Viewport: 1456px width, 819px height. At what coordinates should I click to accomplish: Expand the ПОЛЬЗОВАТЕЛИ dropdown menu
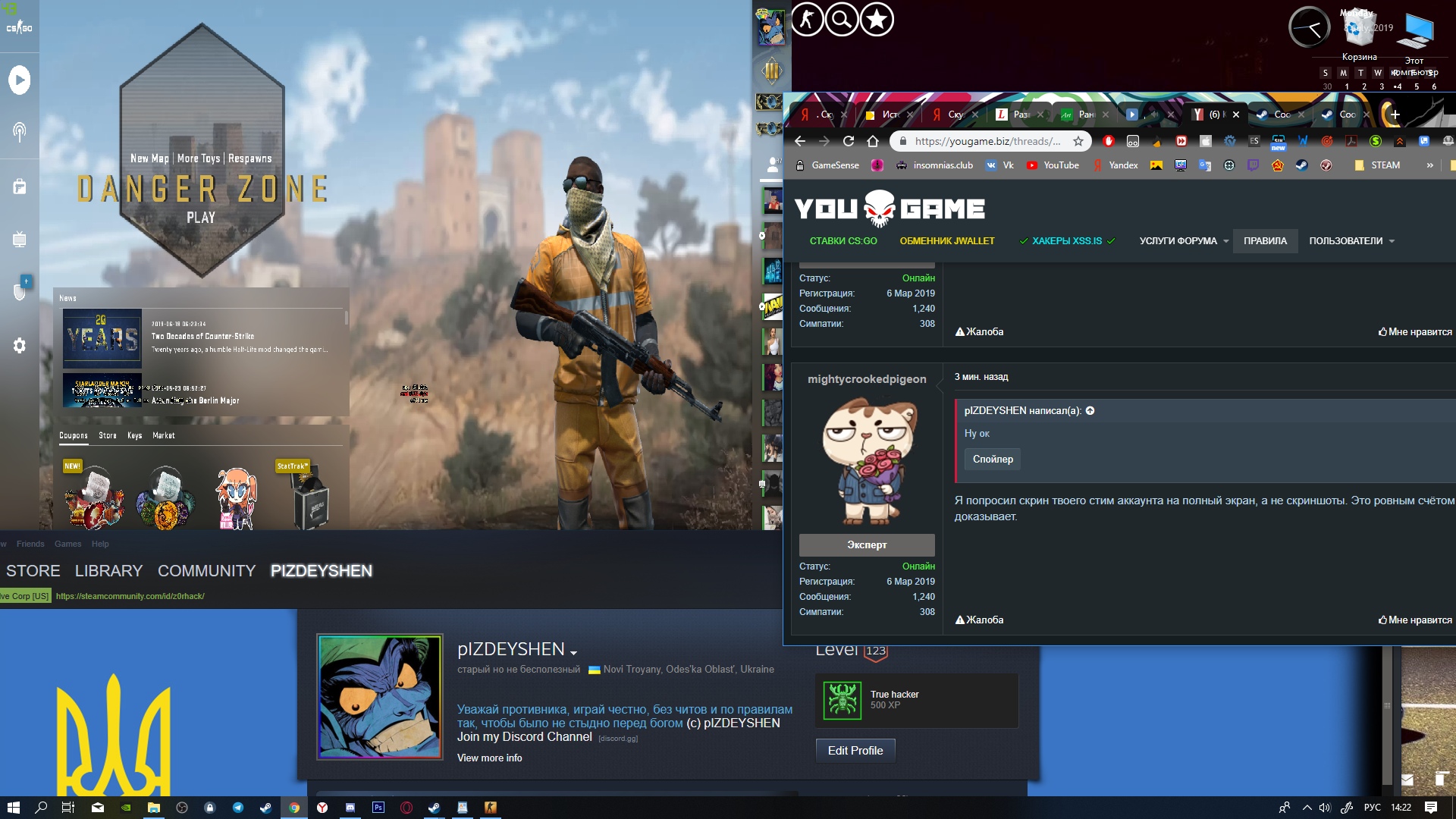click(1351, 241)
